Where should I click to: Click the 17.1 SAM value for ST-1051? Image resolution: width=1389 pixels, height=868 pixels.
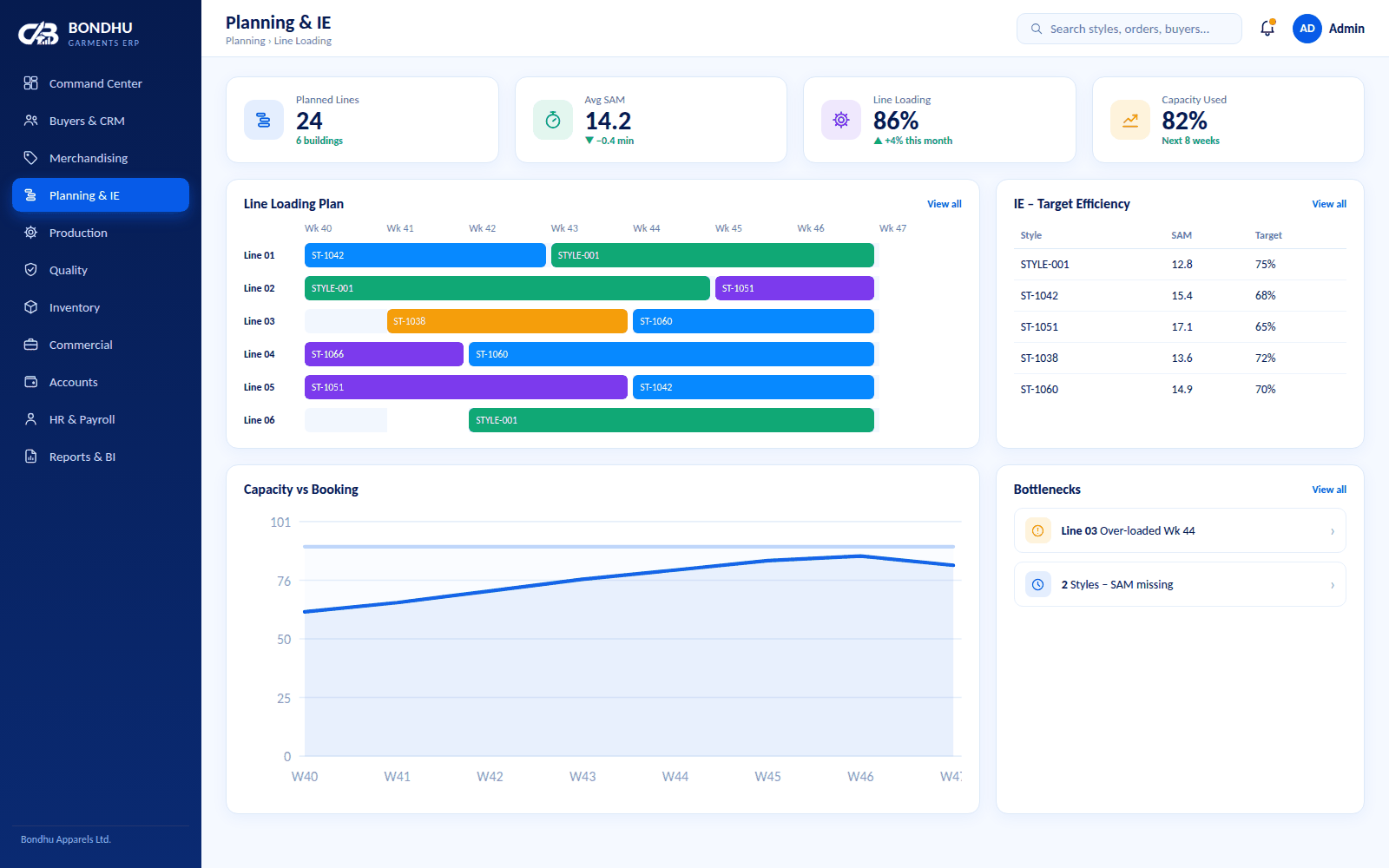click(x=1182, y=327)
